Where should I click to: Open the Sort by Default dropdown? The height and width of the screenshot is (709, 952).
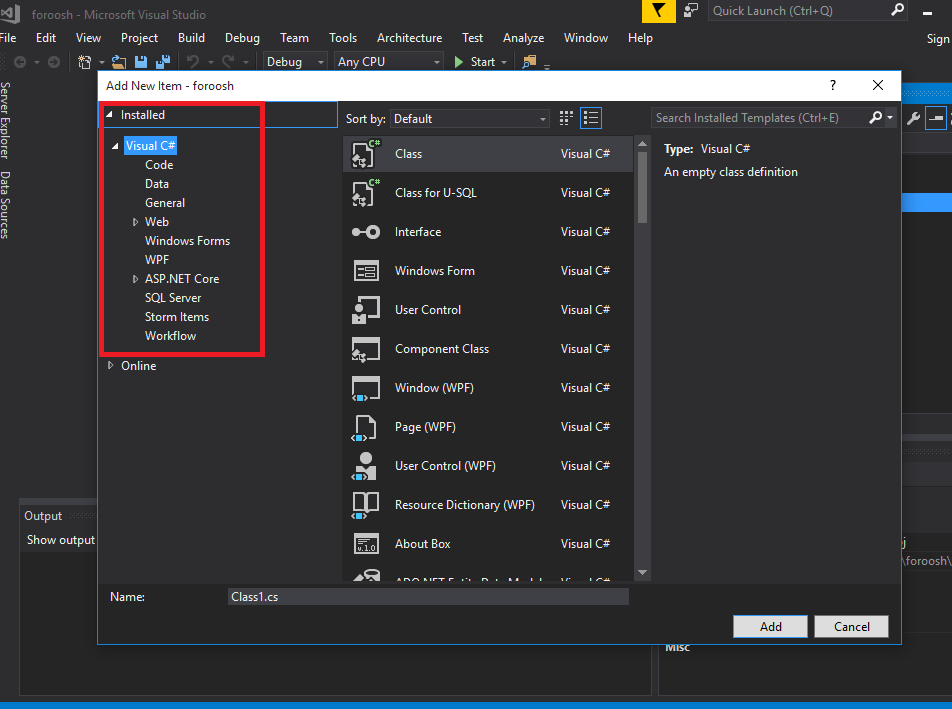470,119
